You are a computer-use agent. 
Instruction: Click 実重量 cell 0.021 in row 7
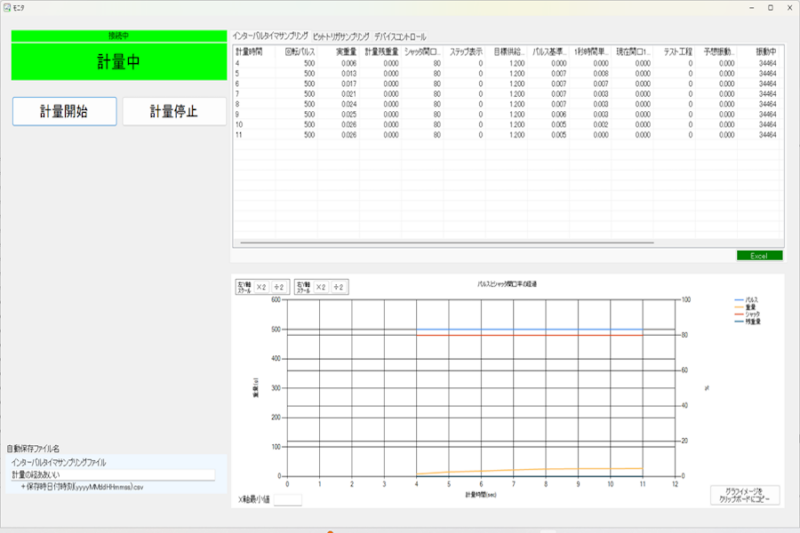point(349,94)
